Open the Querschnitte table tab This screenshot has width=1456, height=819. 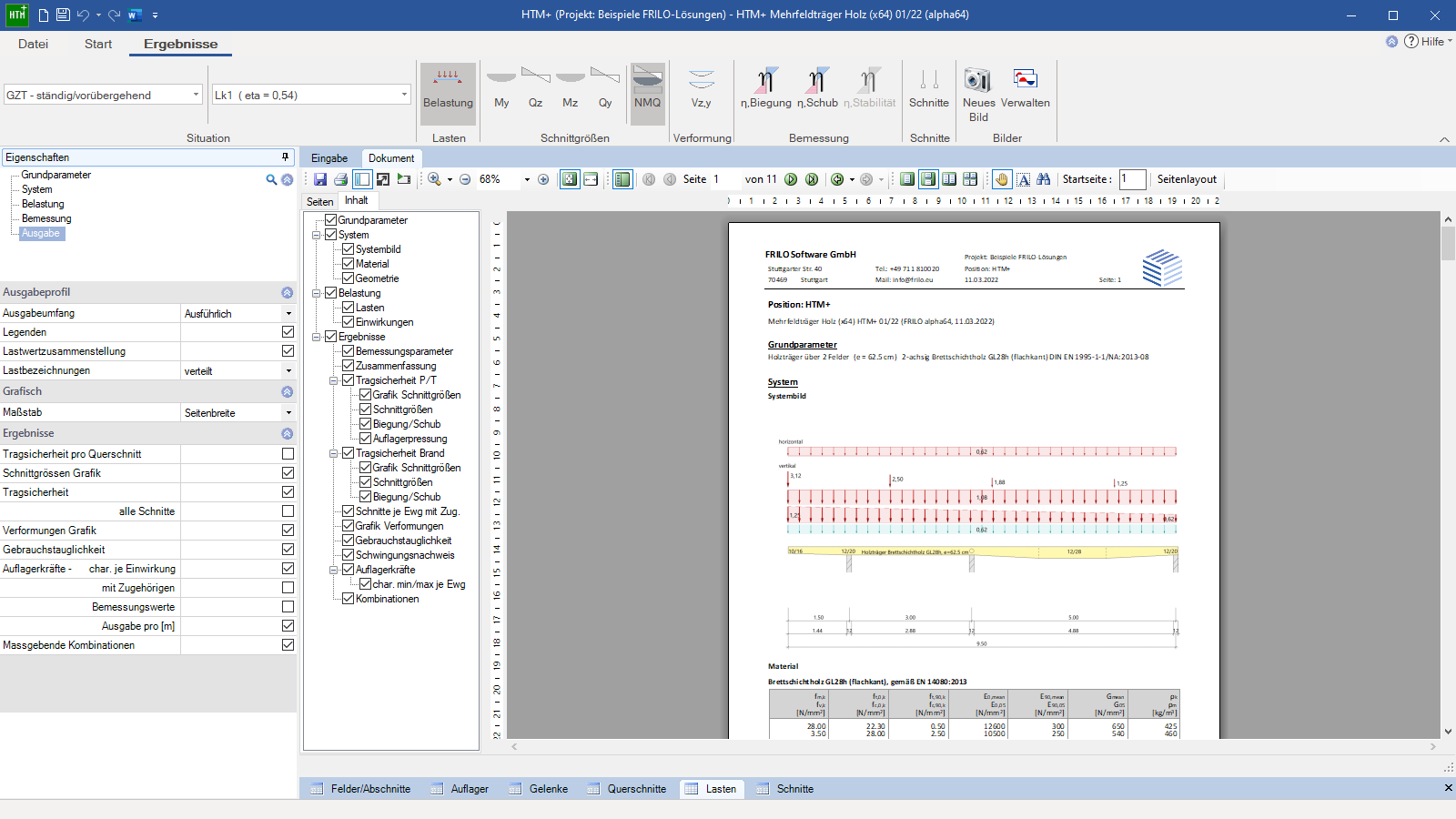(x=627, y=789)
